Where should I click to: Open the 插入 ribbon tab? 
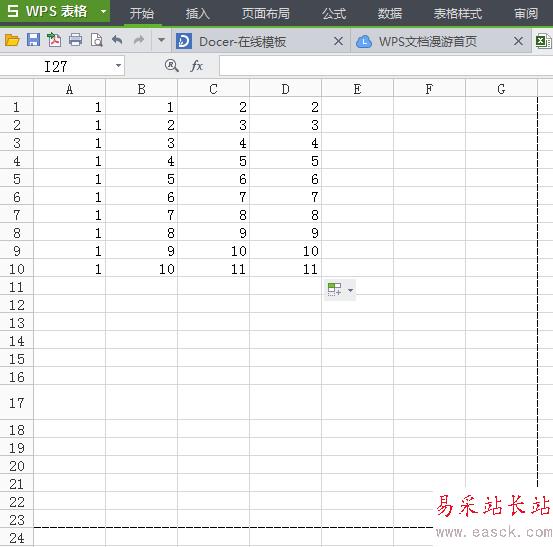(198, 13)
